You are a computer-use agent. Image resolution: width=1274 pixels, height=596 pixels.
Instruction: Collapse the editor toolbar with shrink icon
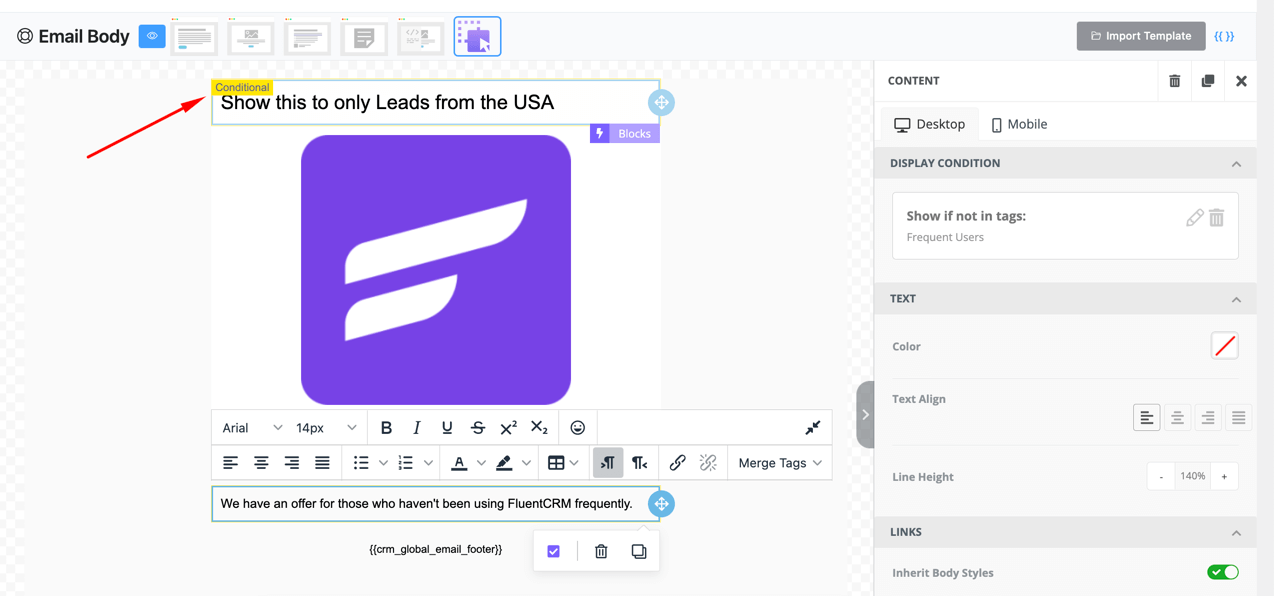813,428
